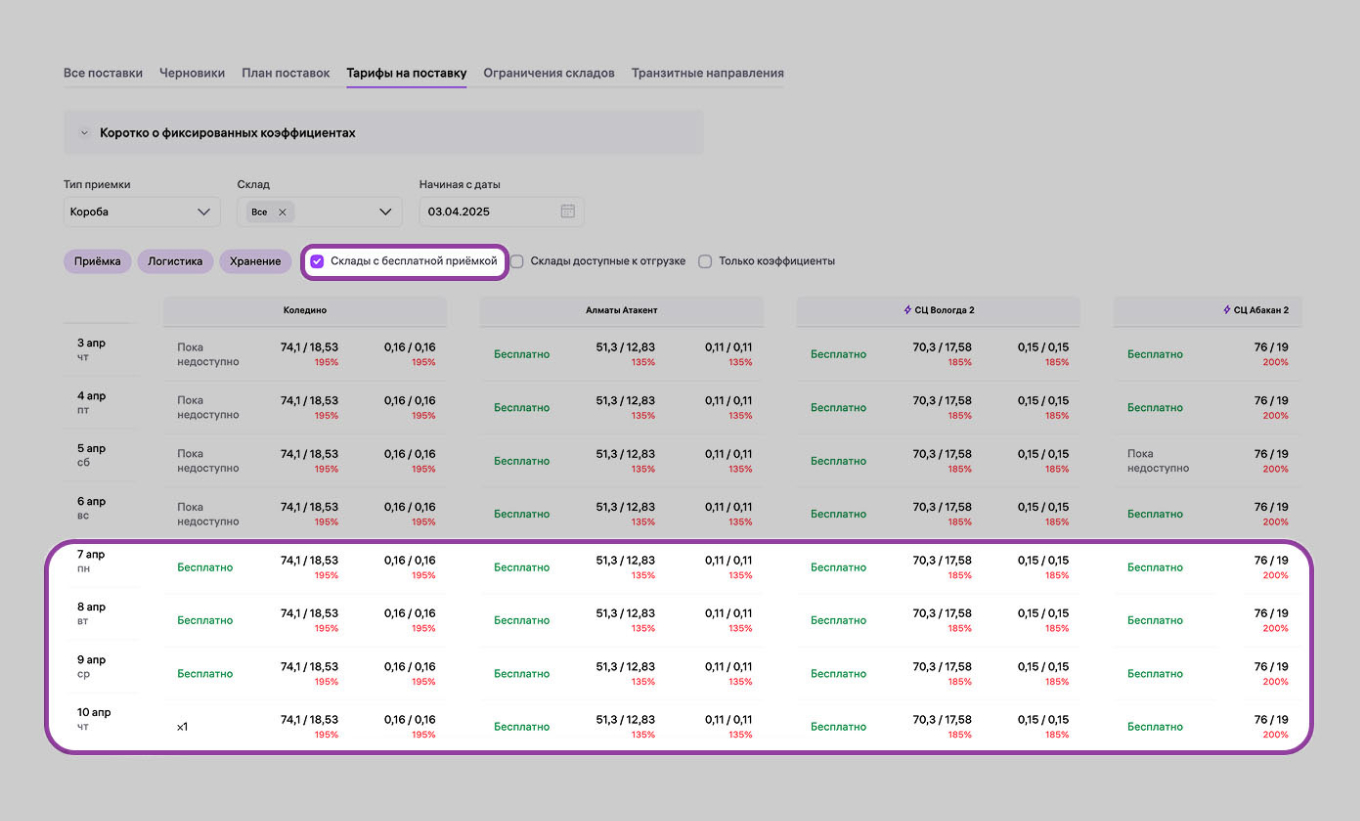Select the '8 апр вт' date row

click(x=91, y=614)
